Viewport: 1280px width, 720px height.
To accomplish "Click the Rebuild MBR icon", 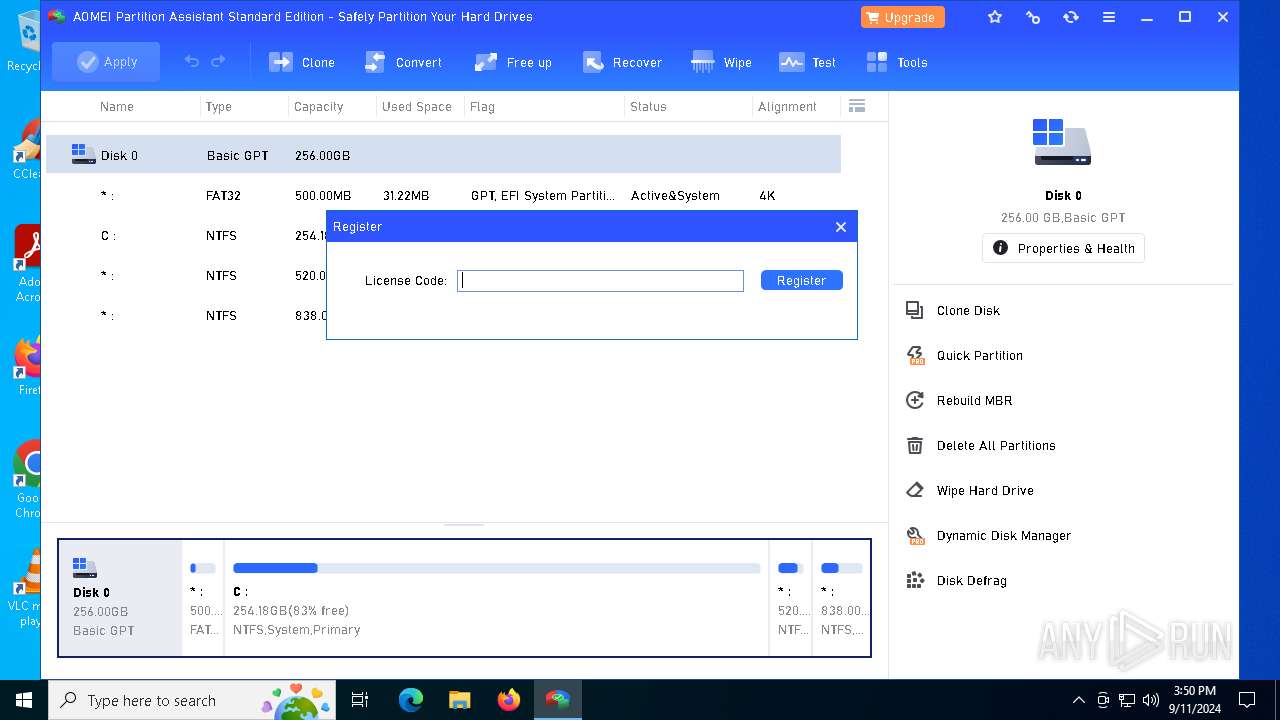I will (915, 401).
